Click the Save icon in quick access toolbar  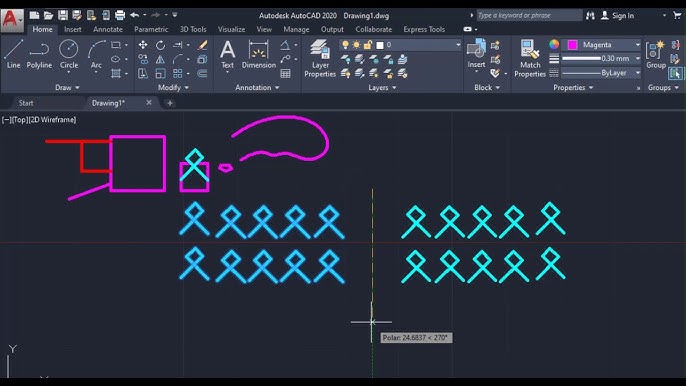[63, 15]
